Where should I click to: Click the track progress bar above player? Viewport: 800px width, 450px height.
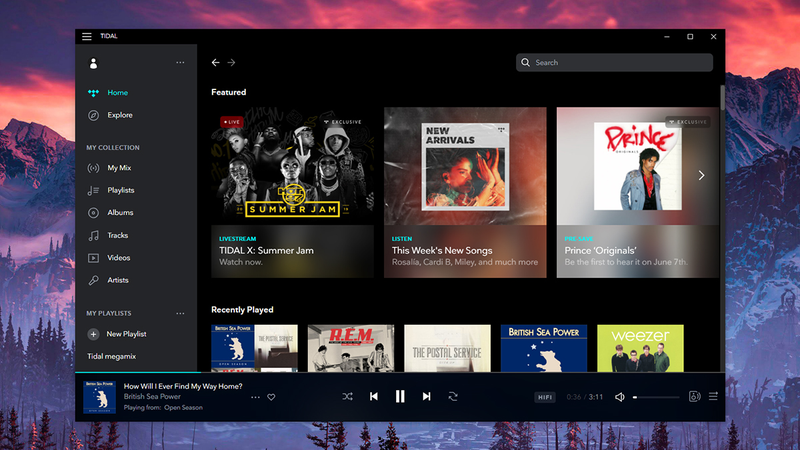coord(400,372)
